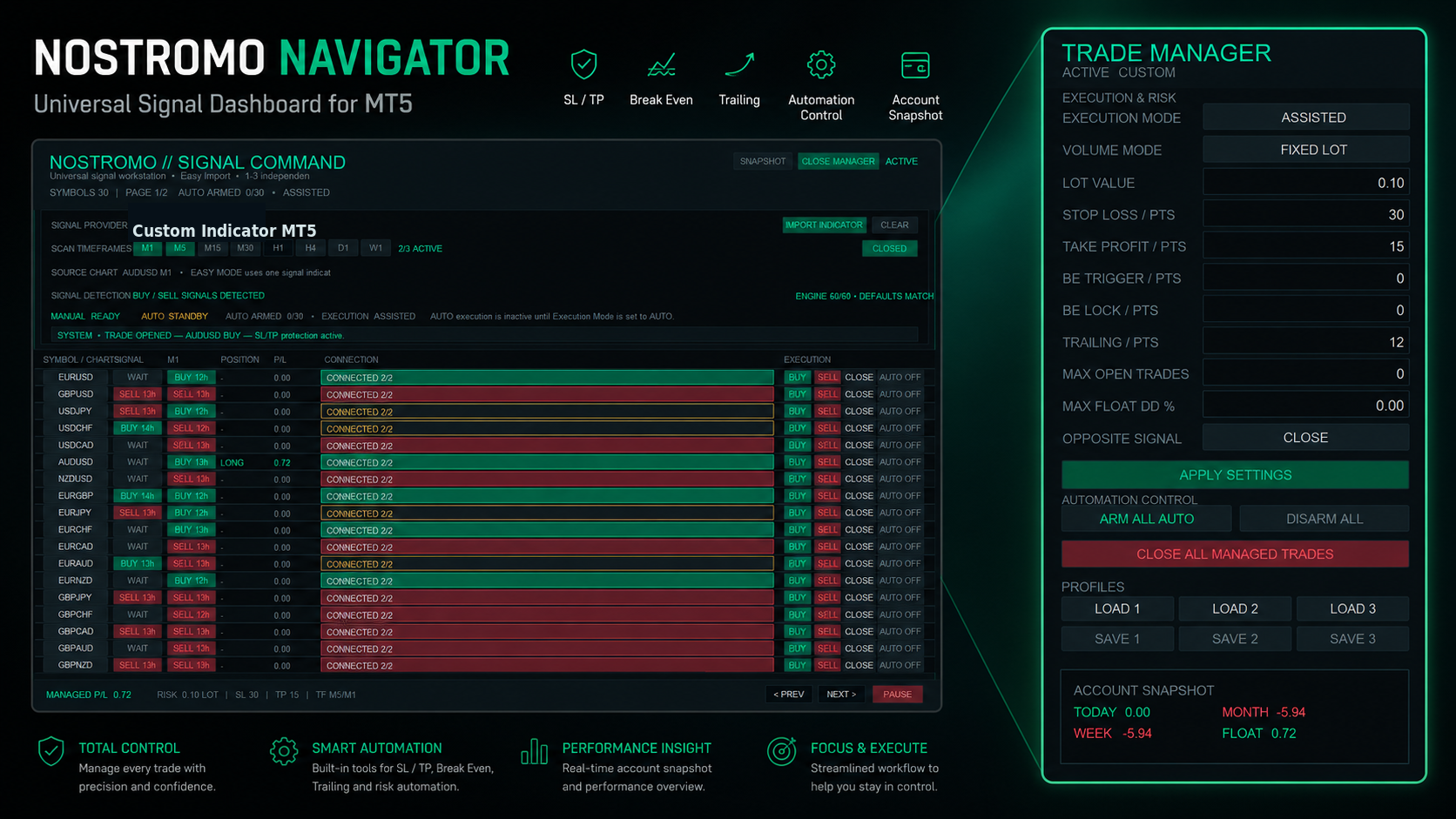The height and width of the screenshot is (819, 1456).
Task: Click the PAUSE button
Action: coord(897,695)
